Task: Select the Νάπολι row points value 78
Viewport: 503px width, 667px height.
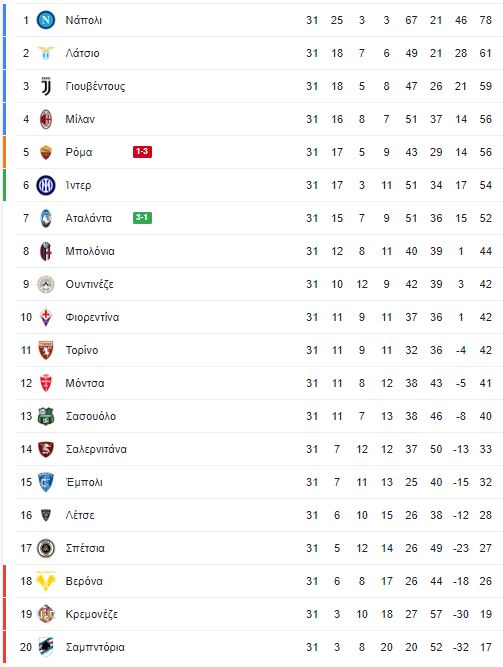Action: pos(486,20)
